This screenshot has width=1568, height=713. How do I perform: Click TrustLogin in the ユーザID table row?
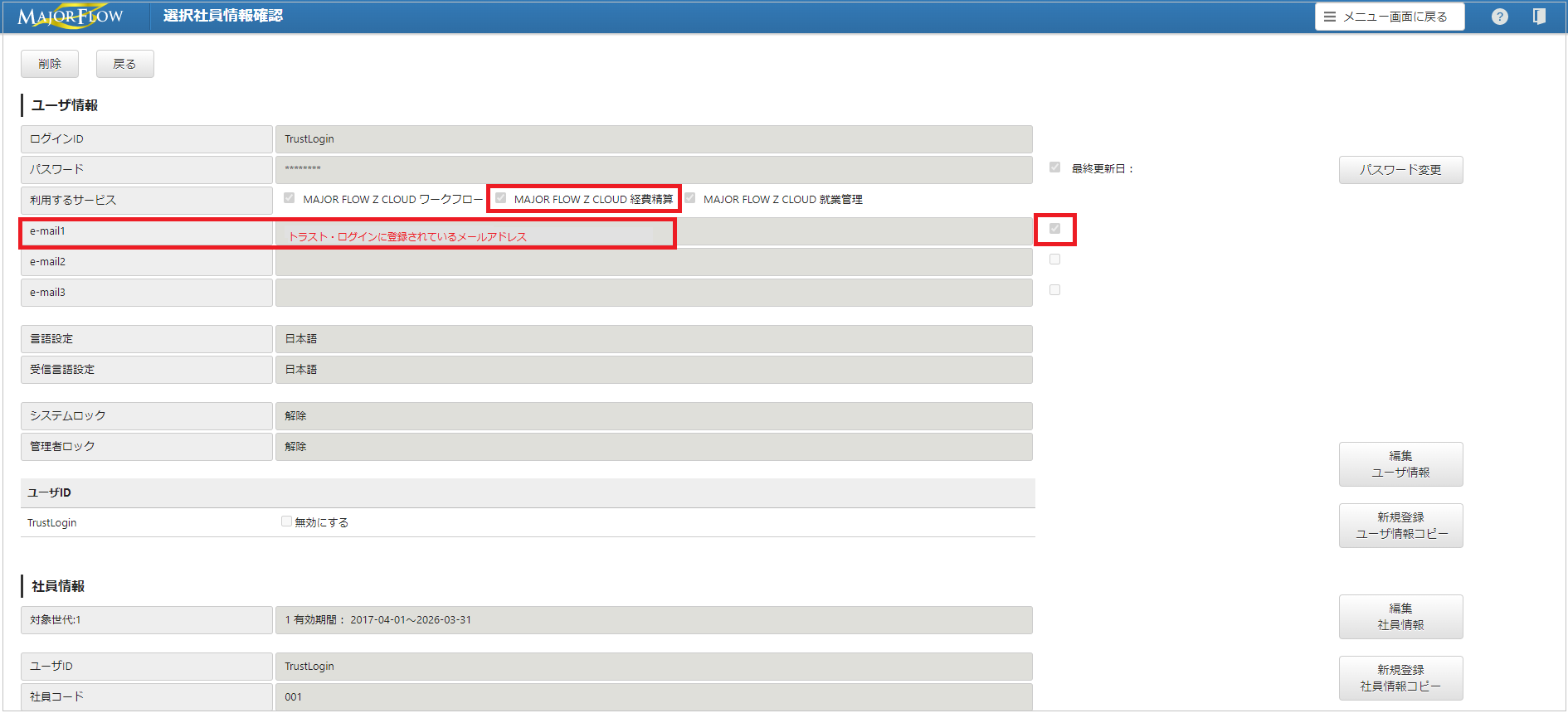coord(52,522)
